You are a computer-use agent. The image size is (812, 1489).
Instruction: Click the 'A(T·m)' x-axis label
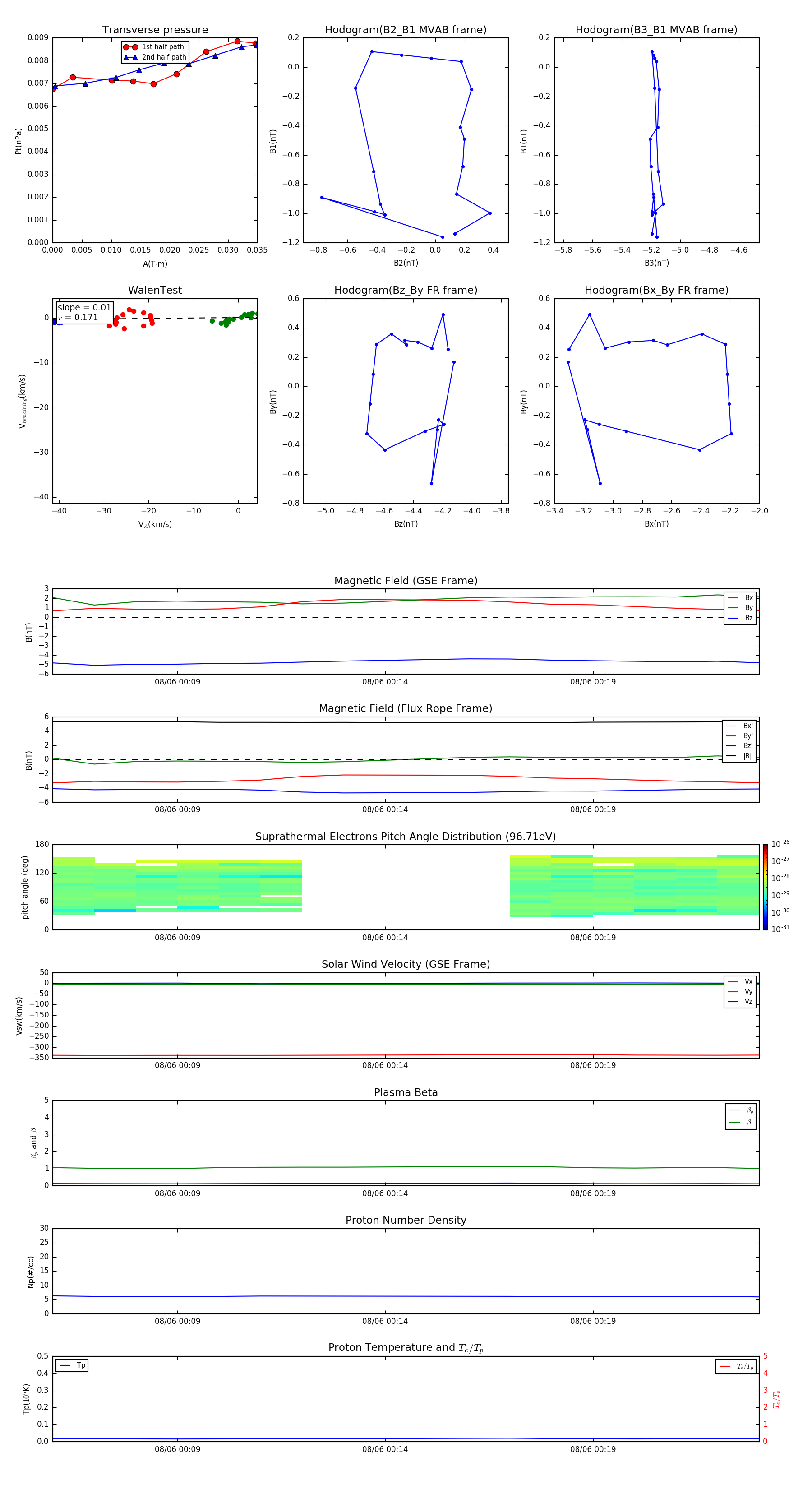tap(155, 264)
